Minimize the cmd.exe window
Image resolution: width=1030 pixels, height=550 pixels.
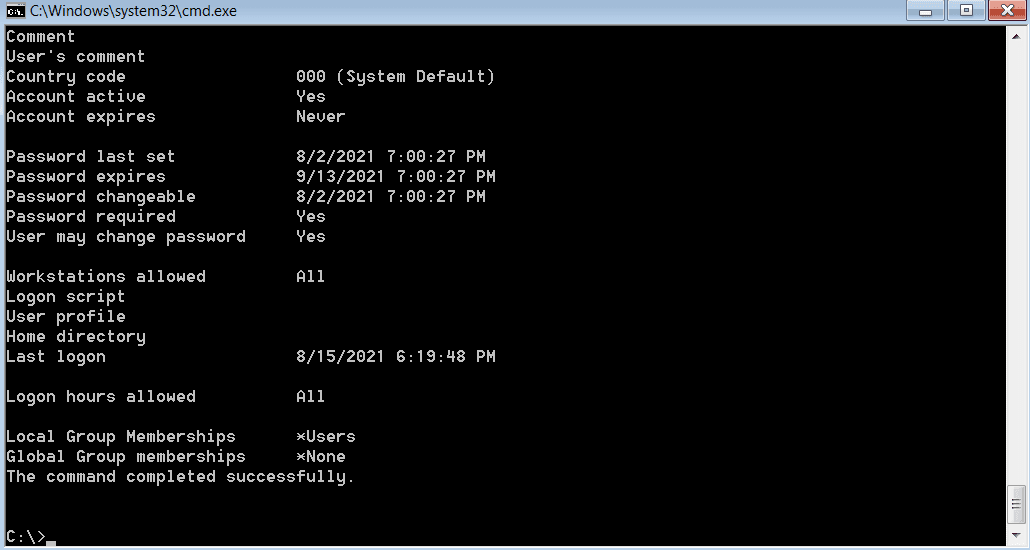[x=927, y=10]
